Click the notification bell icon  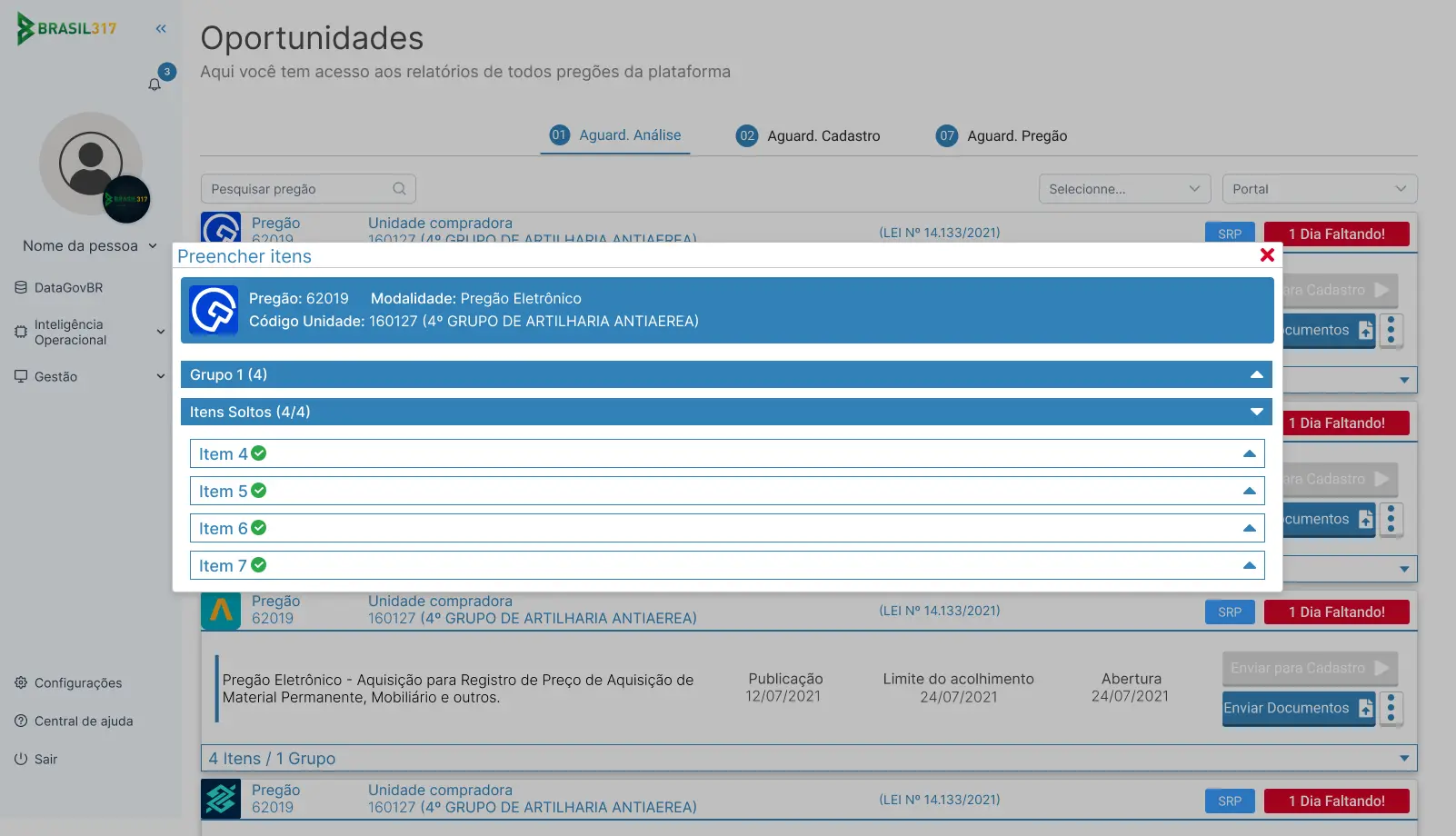tap(155, 85)
